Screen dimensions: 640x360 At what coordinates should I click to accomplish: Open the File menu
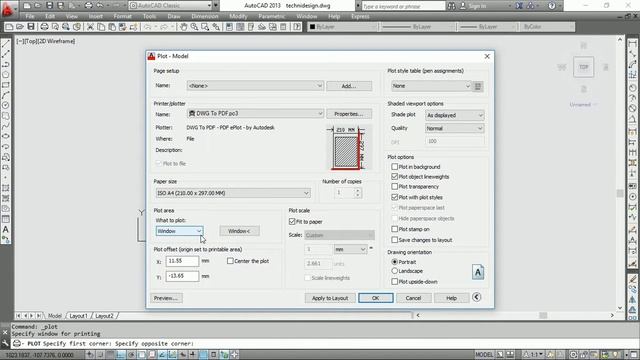30,16
